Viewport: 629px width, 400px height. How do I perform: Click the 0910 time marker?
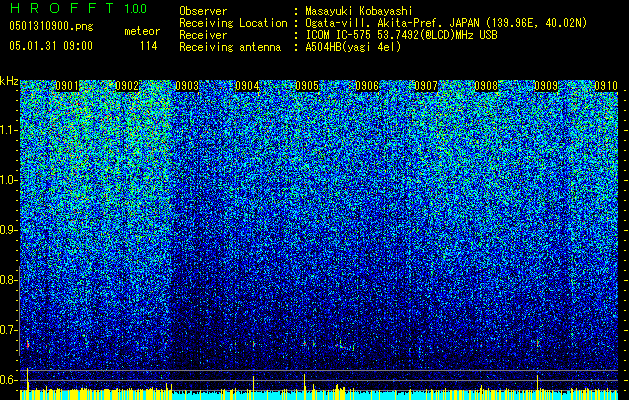606,86
